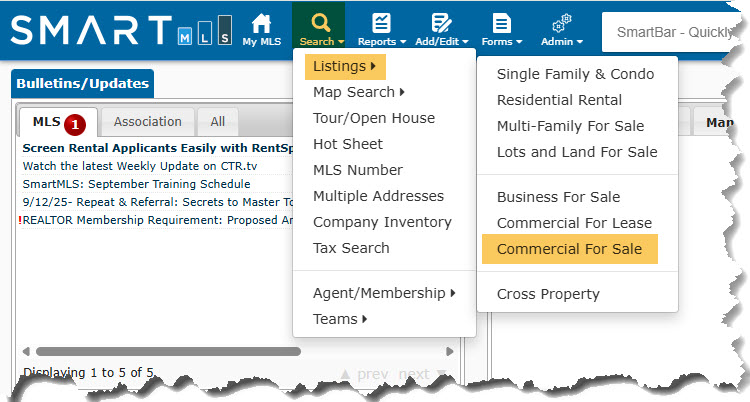Open Screen Rental Applicants bulletin
This screenshot has height=402, width=750.
point(157,148)
